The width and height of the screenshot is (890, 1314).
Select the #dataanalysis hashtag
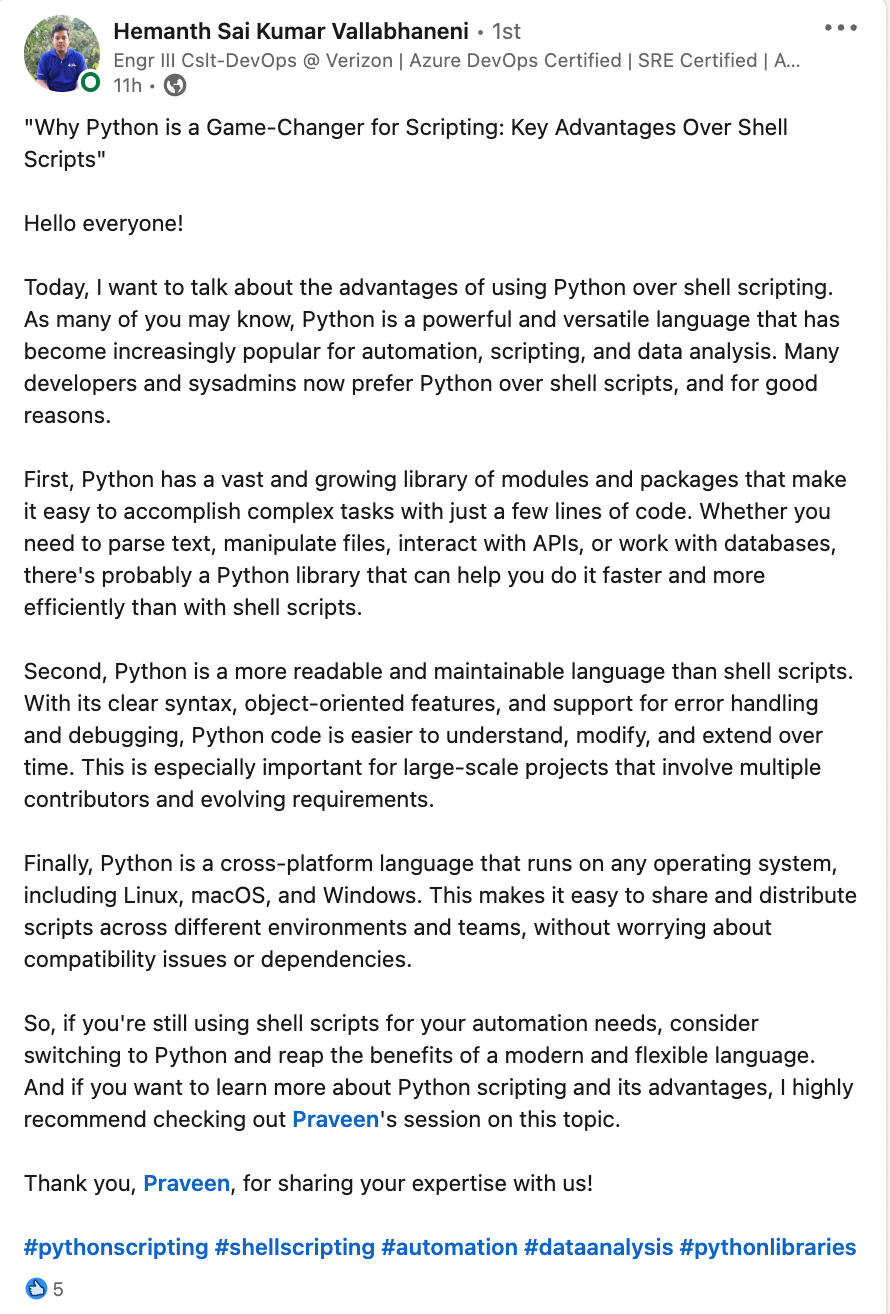click(x=598, y=1247)
